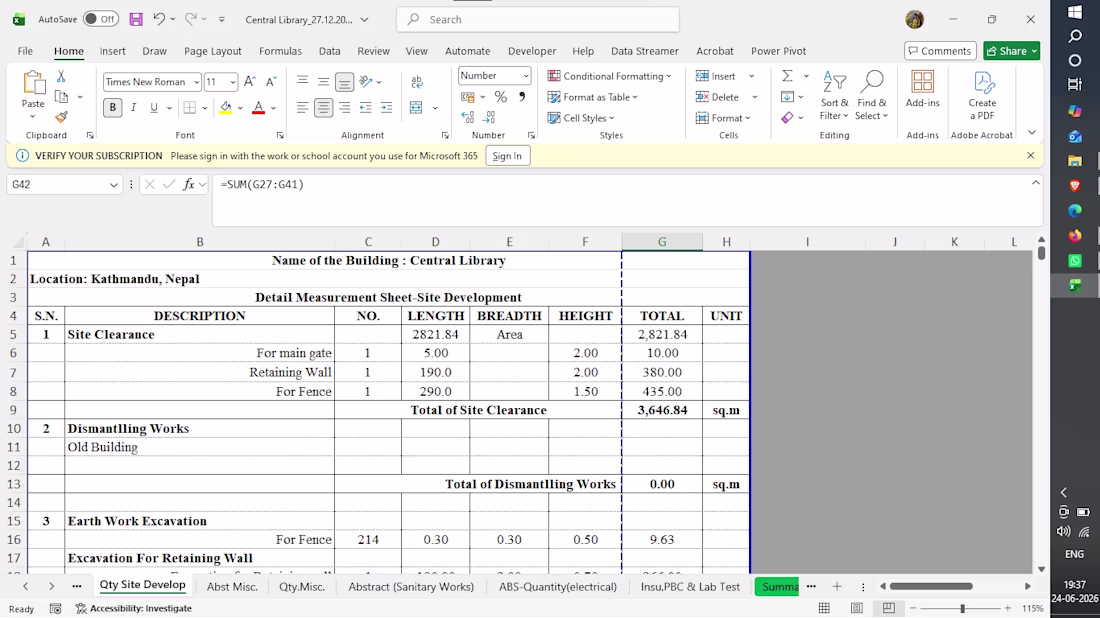This screenshot has height=618, width=1100.
Task: Switch to Insert ribbon tab
Action: (x=112, y=51)
